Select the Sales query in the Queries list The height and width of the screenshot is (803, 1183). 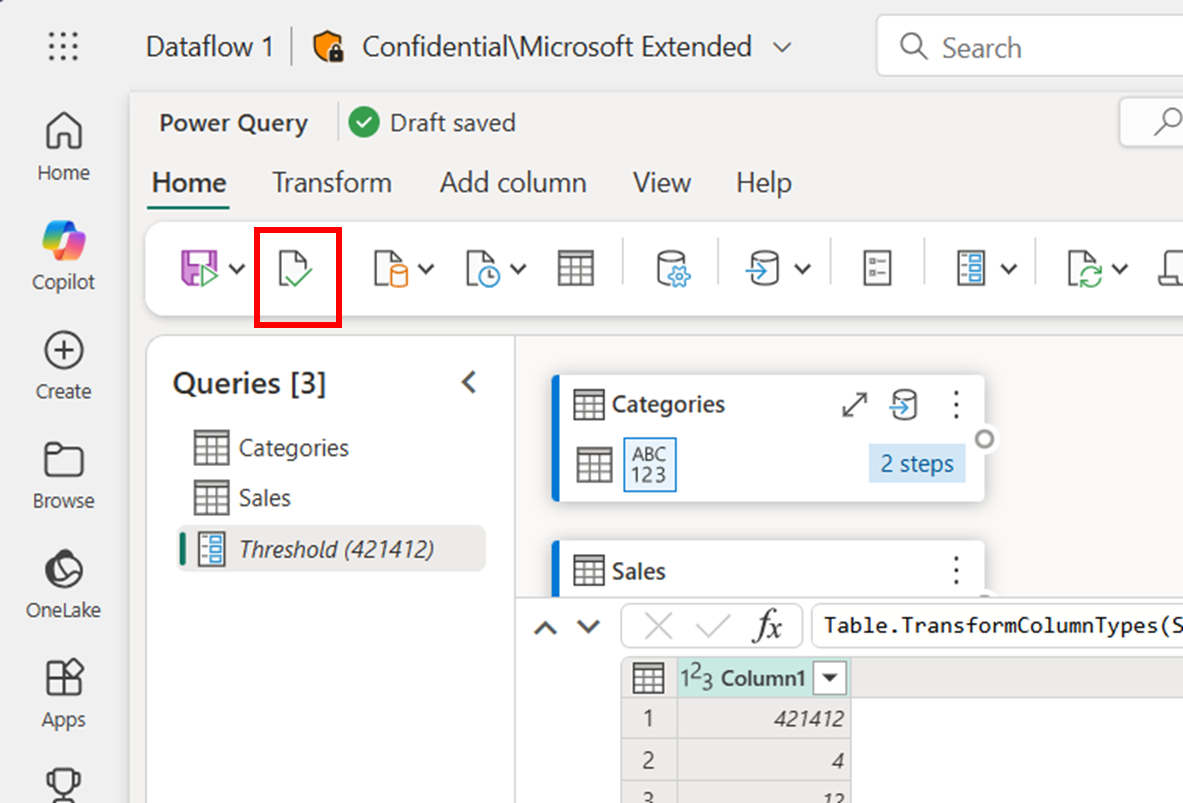click(332, 498)
